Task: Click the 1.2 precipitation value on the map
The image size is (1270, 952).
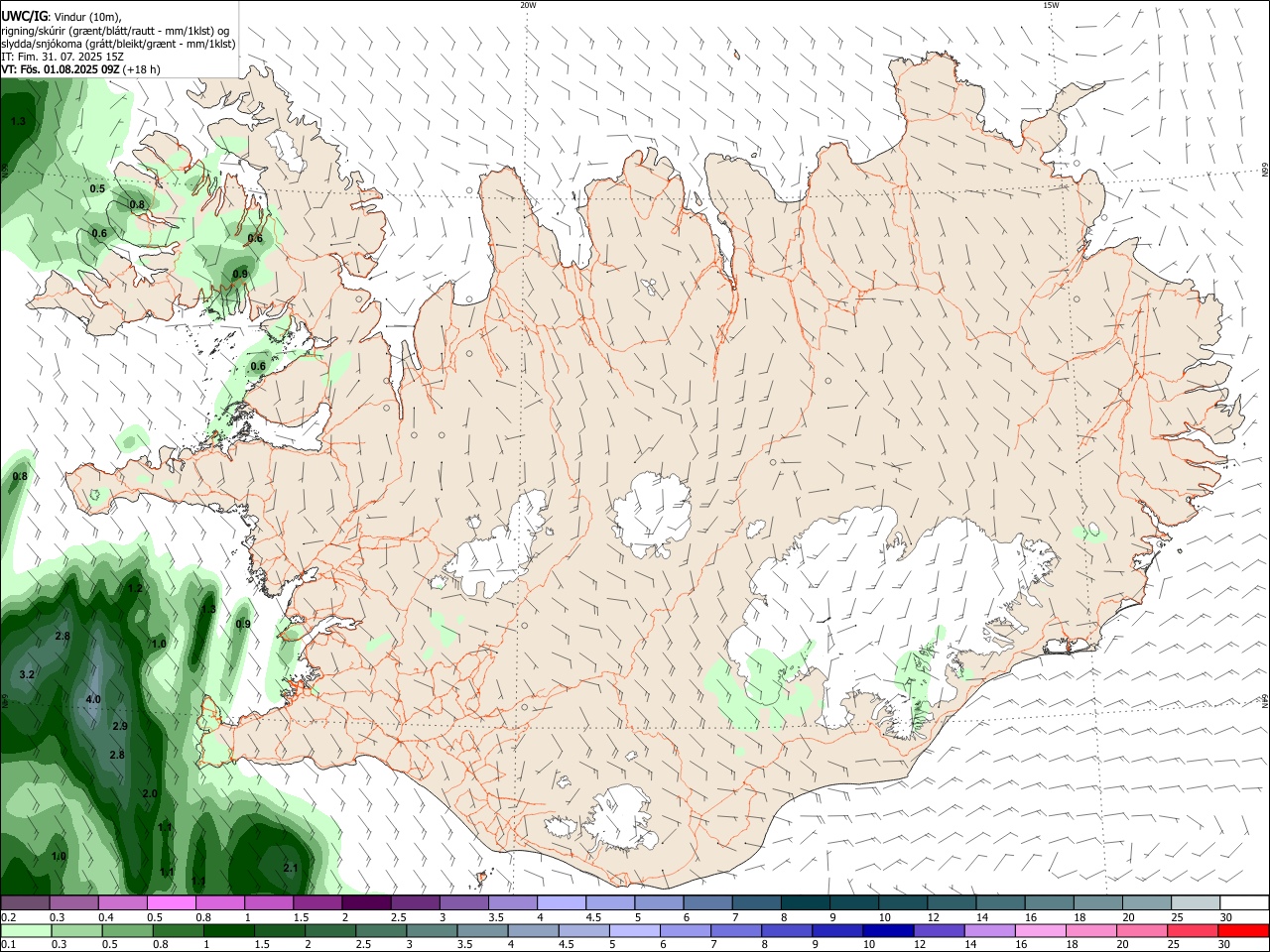Action: coord(136,588)
